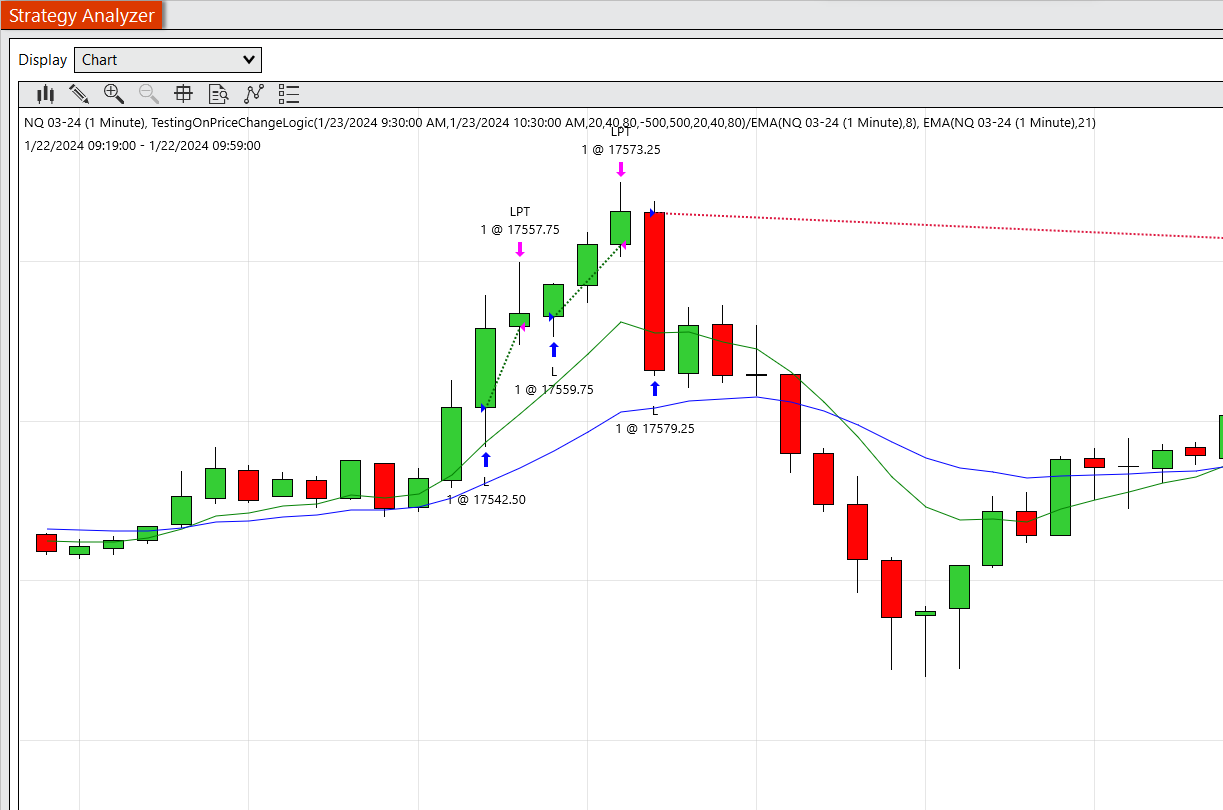
Task: Expand the Display Chart dropdown
Action: (x=168, y=60)
